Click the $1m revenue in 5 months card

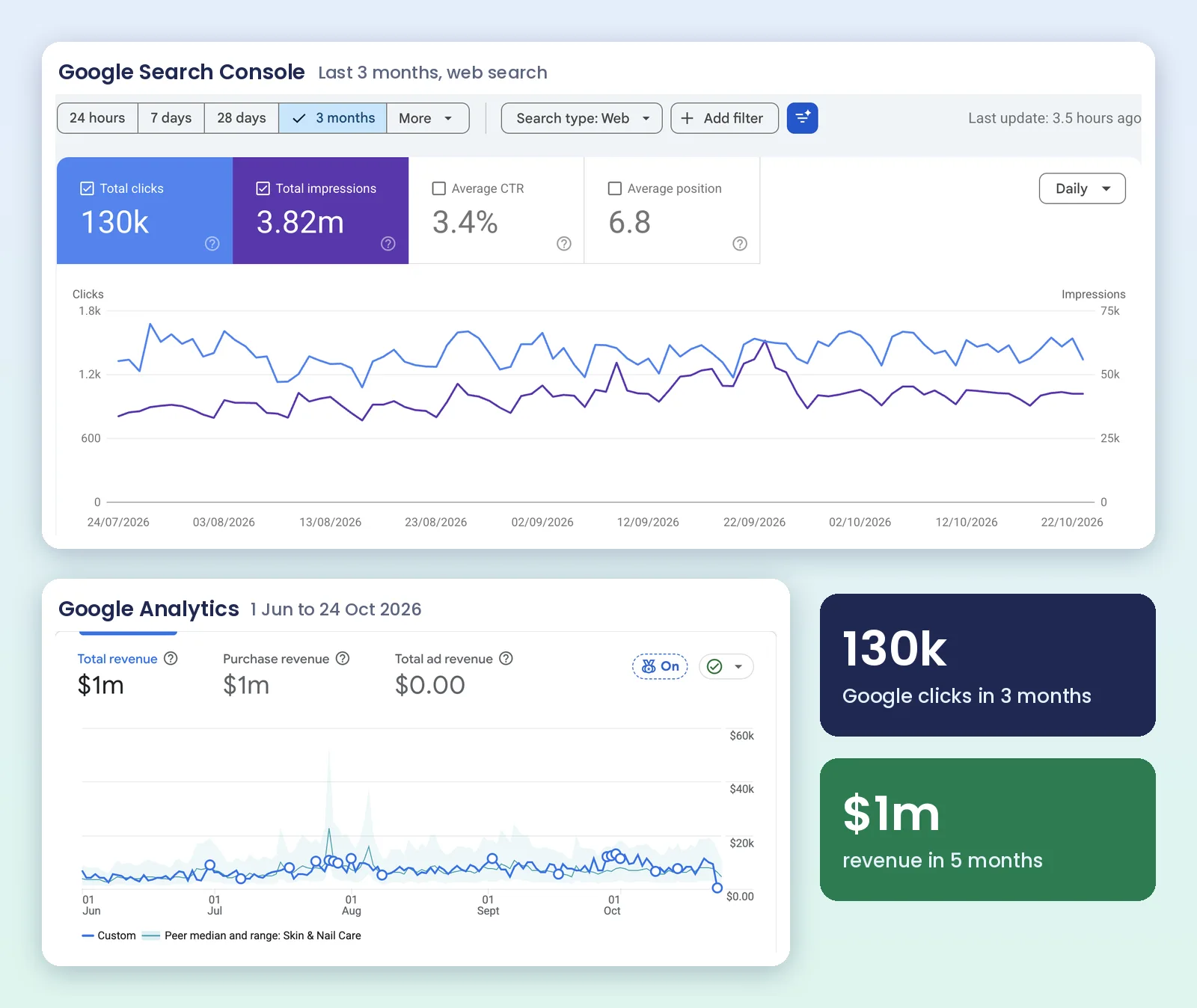988,829
